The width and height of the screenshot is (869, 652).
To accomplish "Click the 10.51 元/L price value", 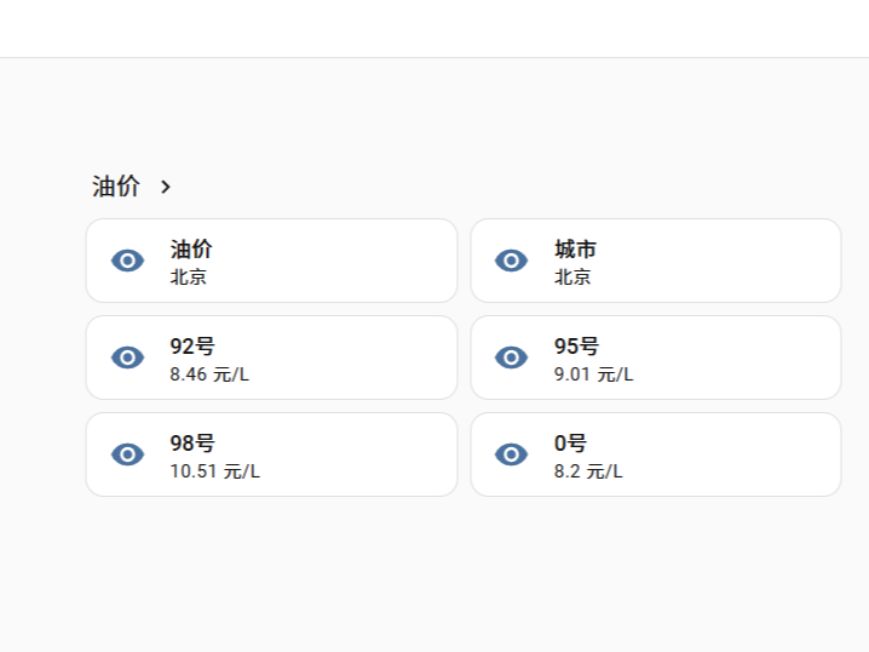I will click(214, 472).
